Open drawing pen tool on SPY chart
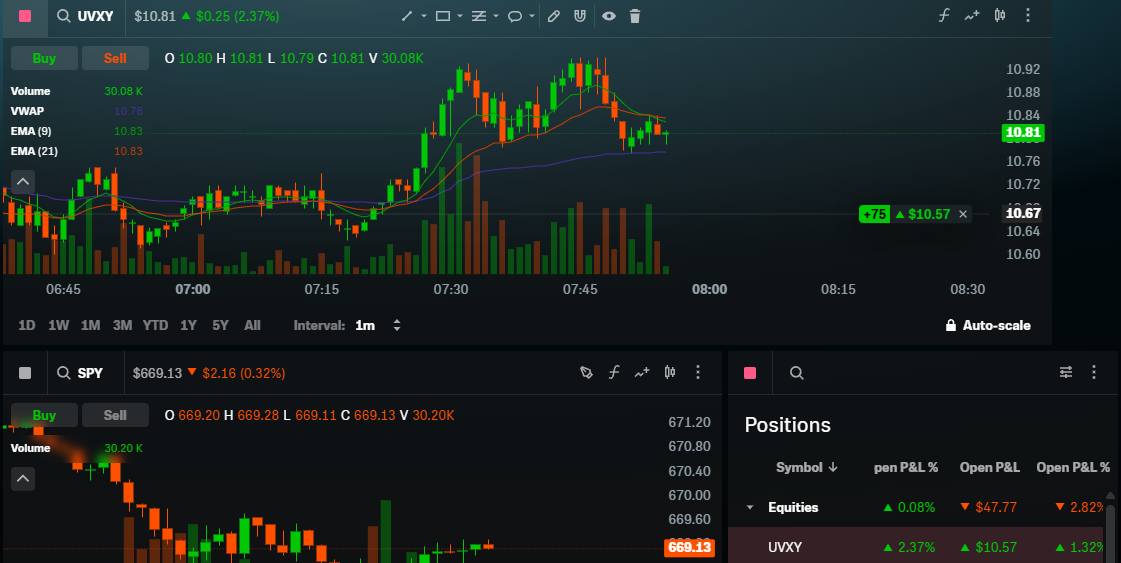This screenshot has width=1121, height=563. click(x=586, y=372)
